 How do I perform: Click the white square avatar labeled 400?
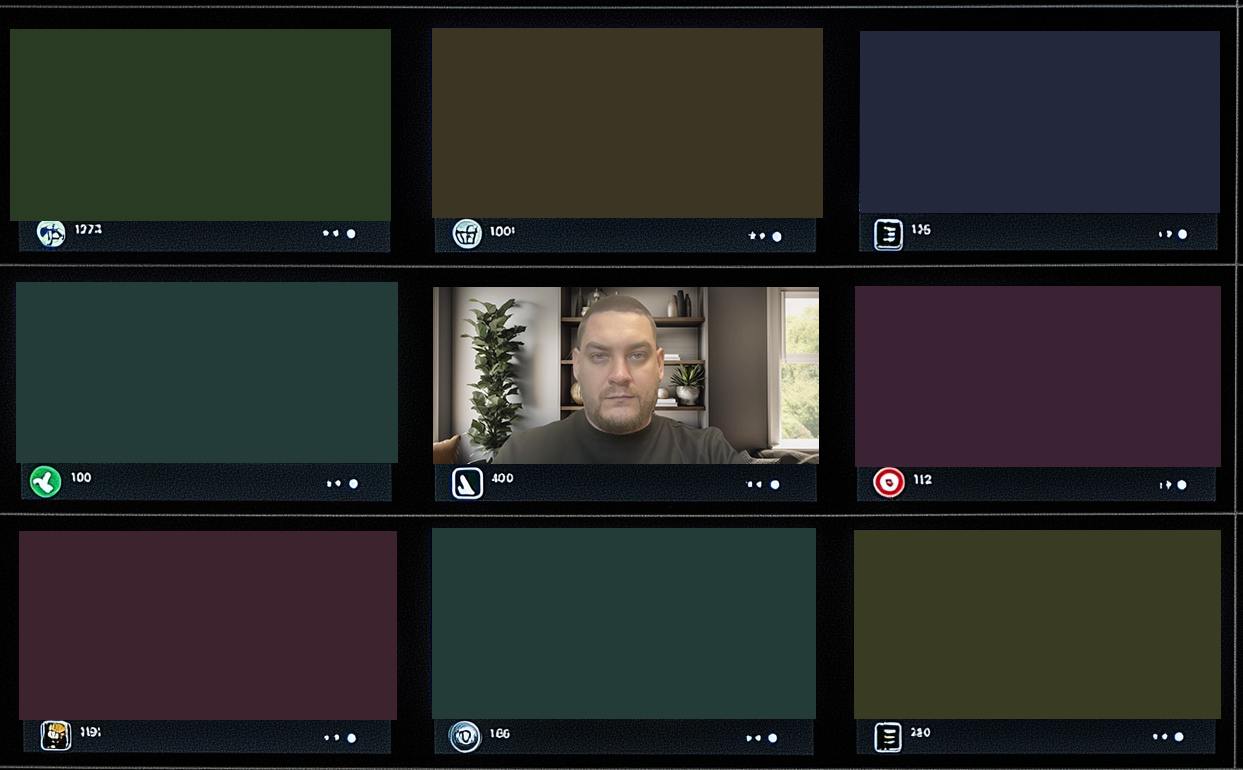click(467, 483)
